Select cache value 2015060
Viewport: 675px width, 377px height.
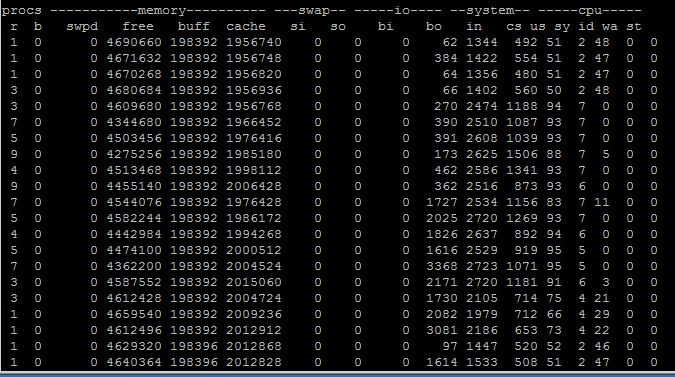tap(254, 282)
